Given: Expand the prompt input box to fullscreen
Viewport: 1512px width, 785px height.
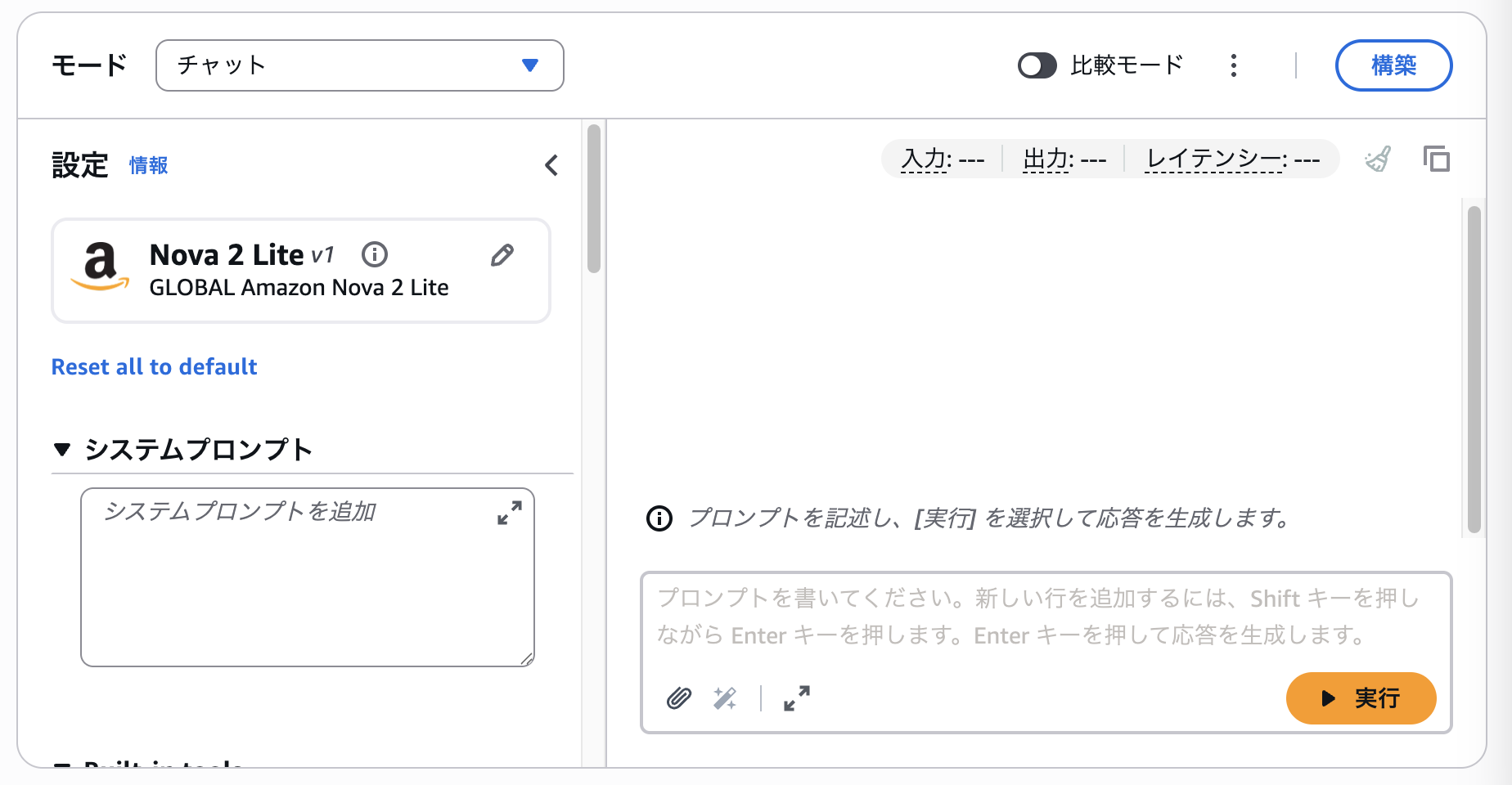Looking at the screenshot, I should 796,698.
